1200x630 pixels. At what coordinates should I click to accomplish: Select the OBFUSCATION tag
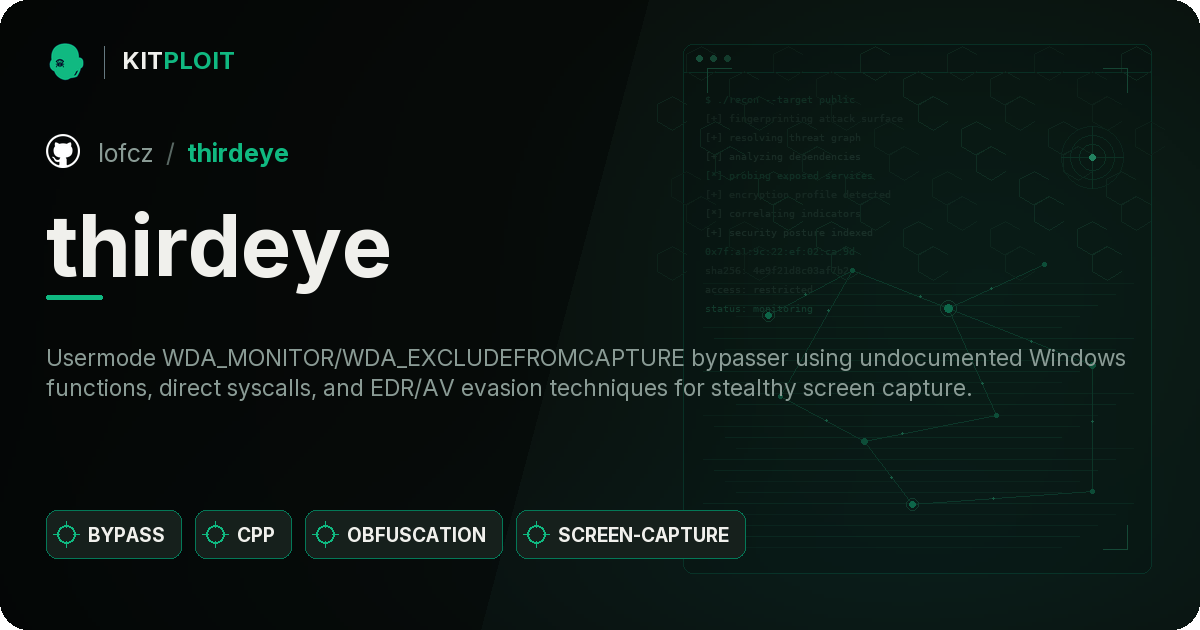point(404,534)
